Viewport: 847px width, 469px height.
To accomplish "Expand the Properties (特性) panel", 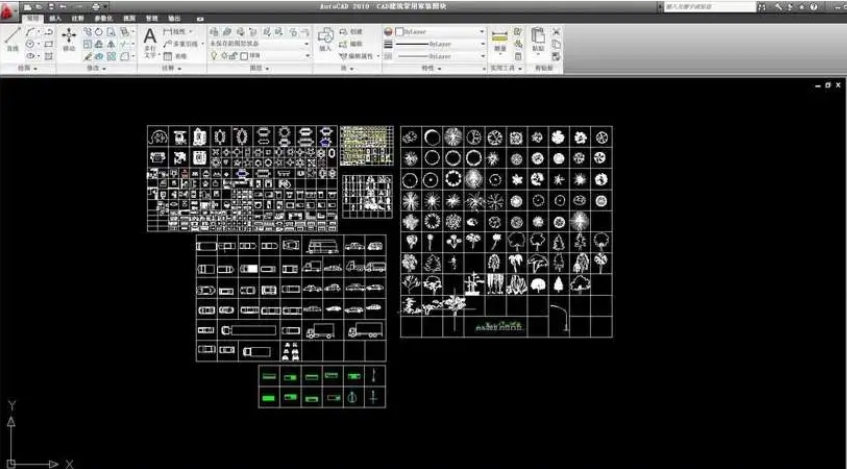I will (432, 69).
